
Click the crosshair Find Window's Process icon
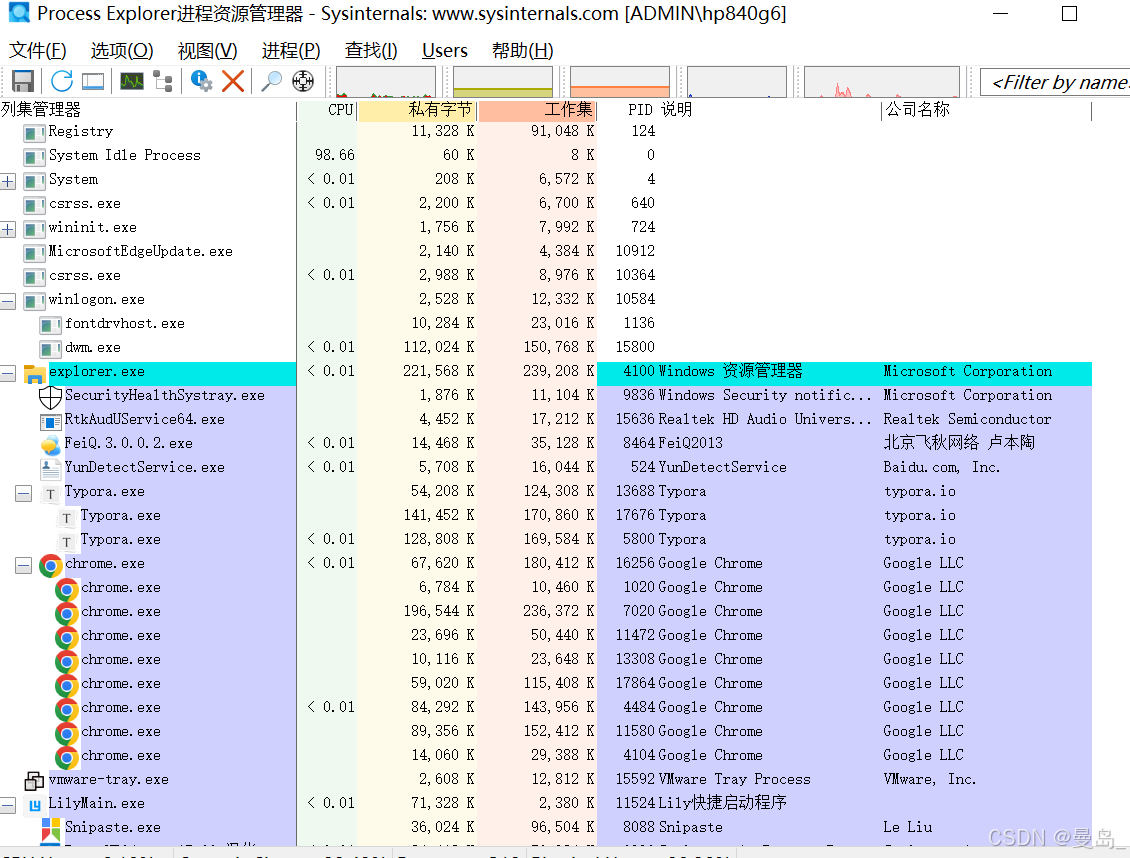303,81
